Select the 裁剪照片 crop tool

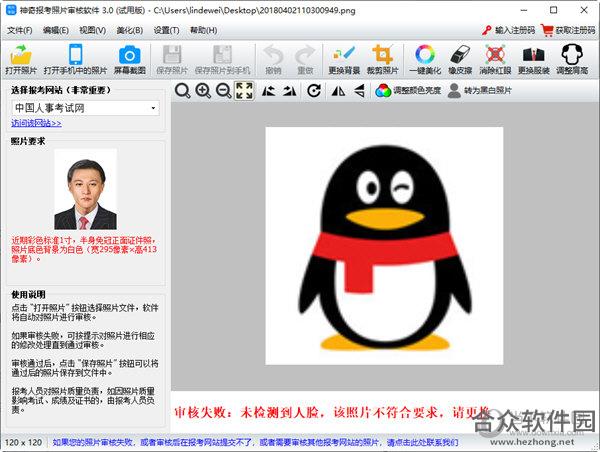point(383,59)
